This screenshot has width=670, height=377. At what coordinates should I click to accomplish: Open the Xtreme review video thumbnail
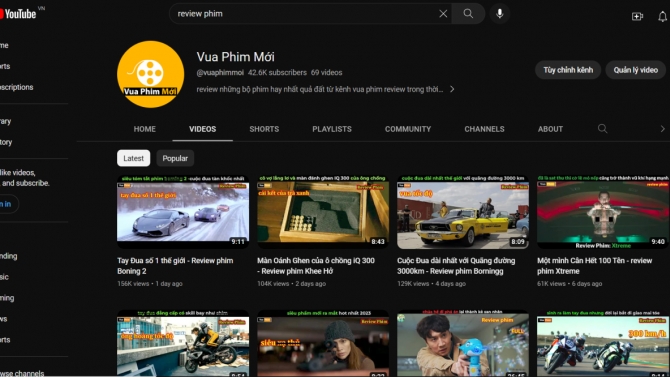tap(603, 212)
